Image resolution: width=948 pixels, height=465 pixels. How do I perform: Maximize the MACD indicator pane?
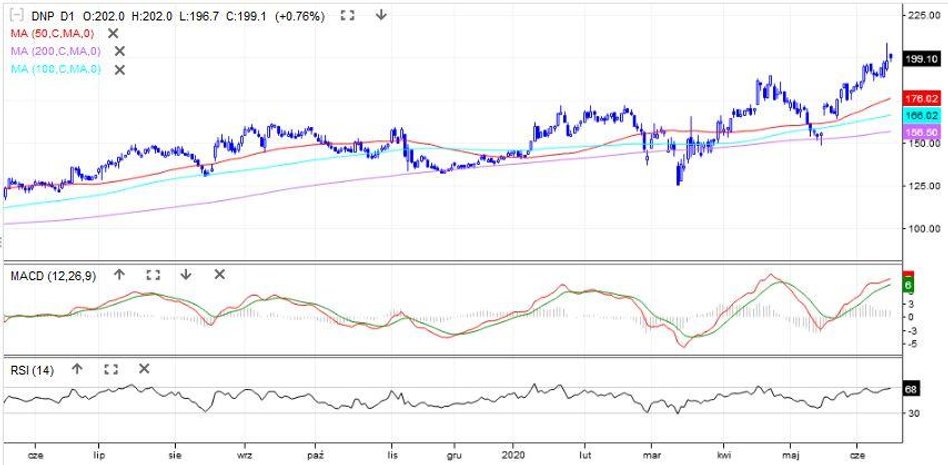pyautogui.click(x=153, y=274)
